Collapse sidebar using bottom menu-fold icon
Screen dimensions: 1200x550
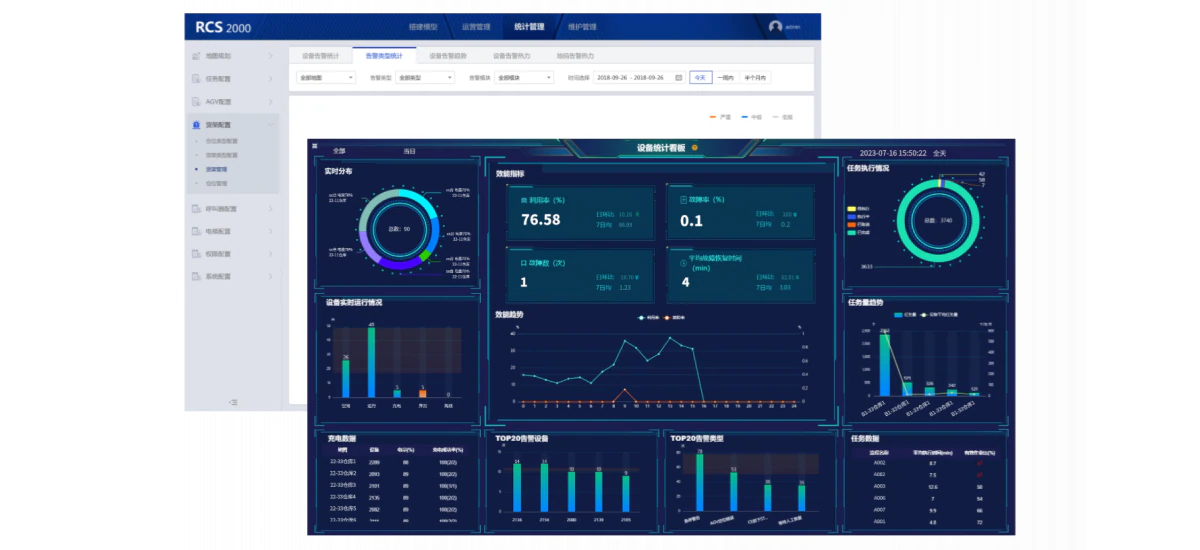[232, 401]
